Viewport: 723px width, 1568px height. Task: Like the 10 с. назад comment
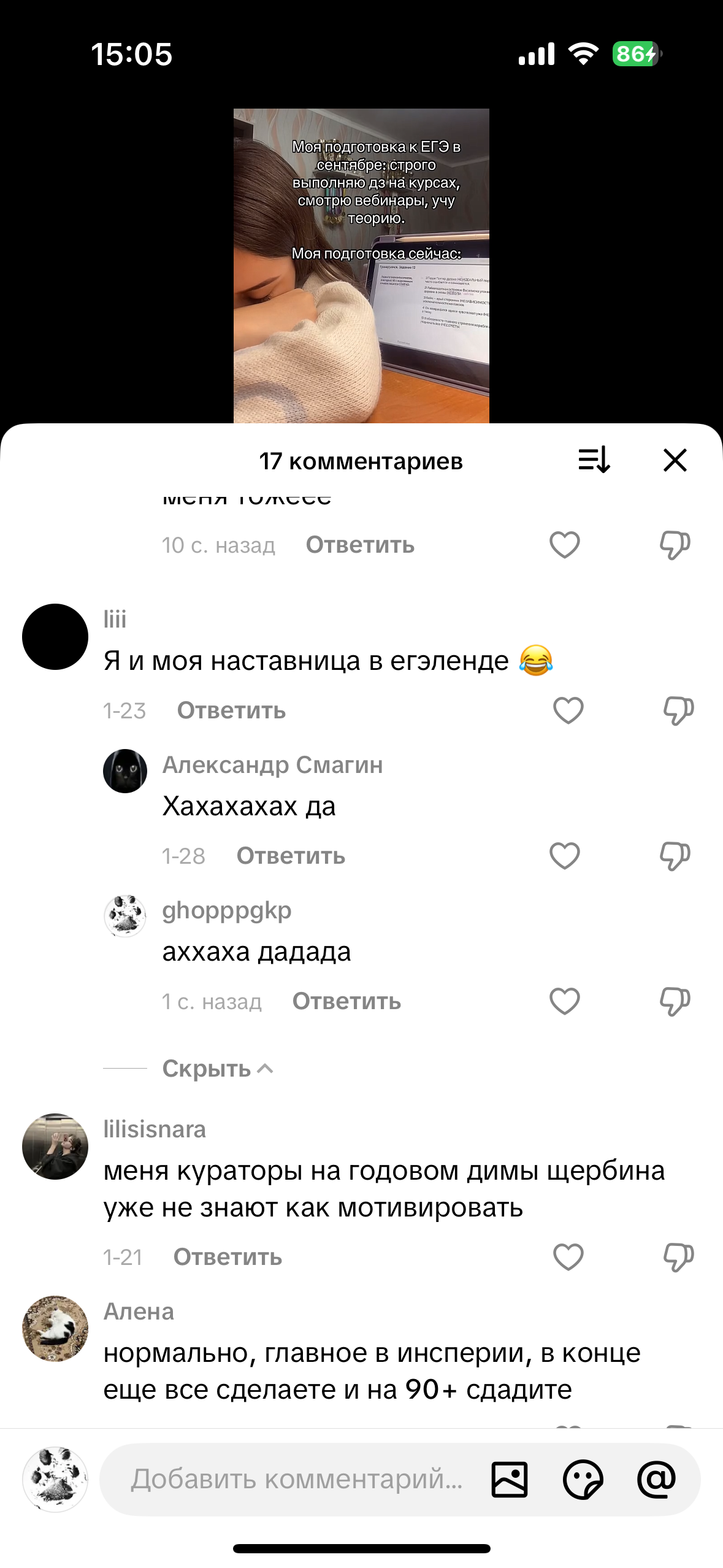pos(565,545)
